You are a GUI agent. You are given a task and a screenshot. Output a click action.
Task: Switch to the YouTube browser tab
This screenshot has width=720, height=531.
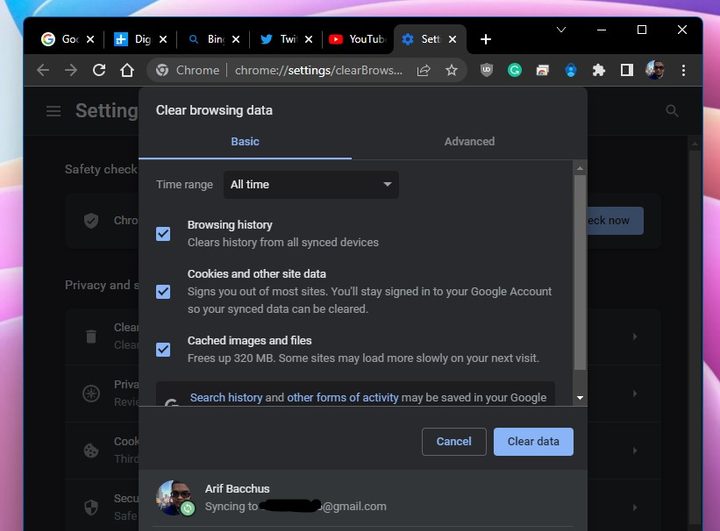359,40
